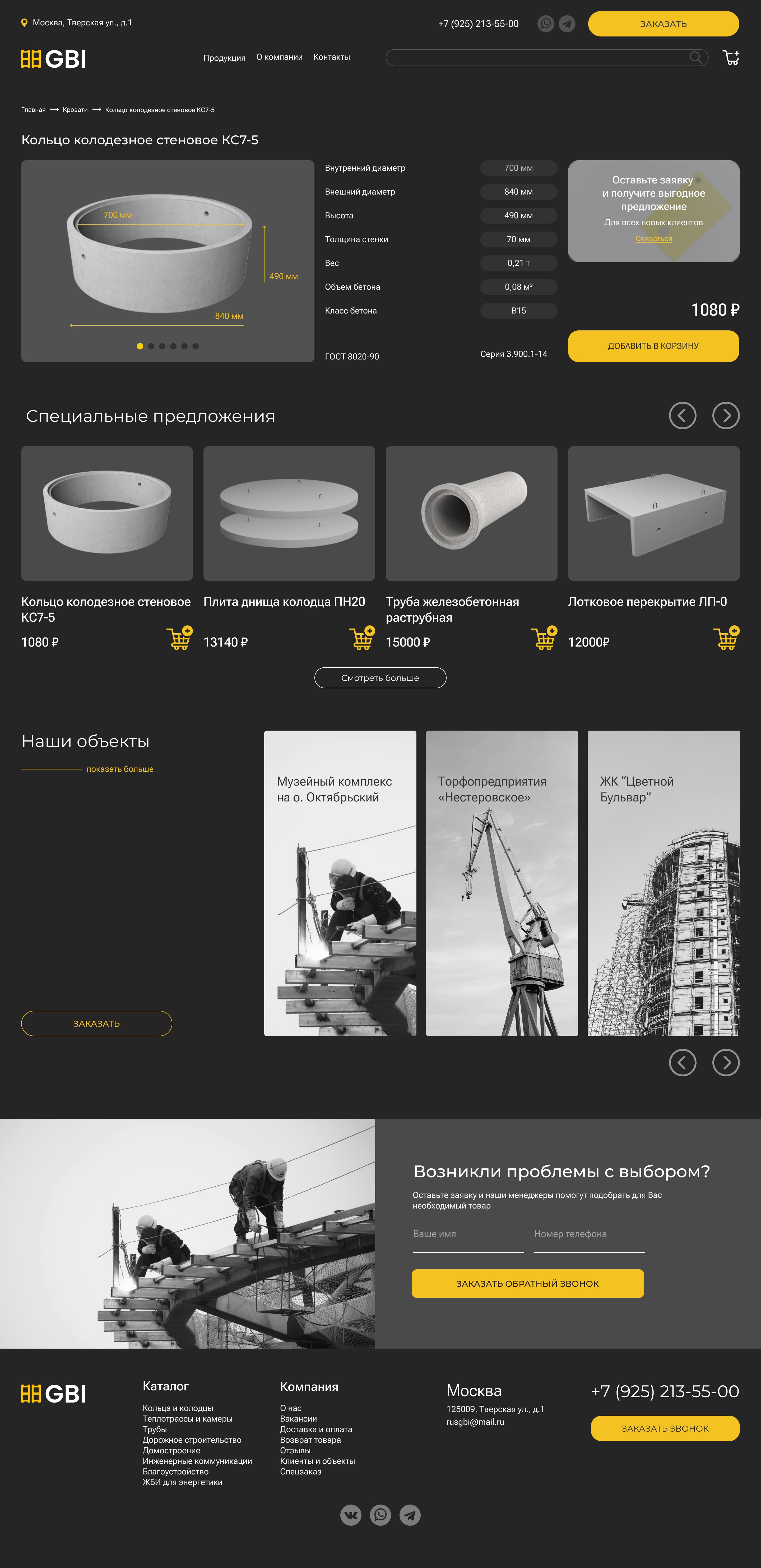Click ДОБАВИТЬ В КОРЗИНУ button
This screenshot has height=1568, width=761.
[653, 346]
